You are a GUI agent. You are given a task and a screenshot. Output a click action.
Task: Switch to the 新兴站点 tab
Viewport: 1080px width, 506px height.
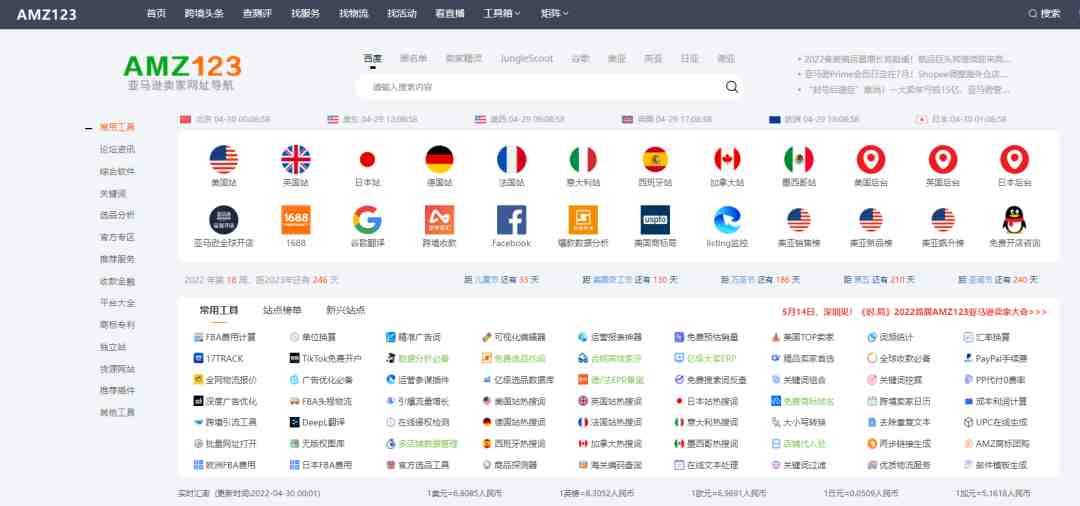tap(346, 310)
